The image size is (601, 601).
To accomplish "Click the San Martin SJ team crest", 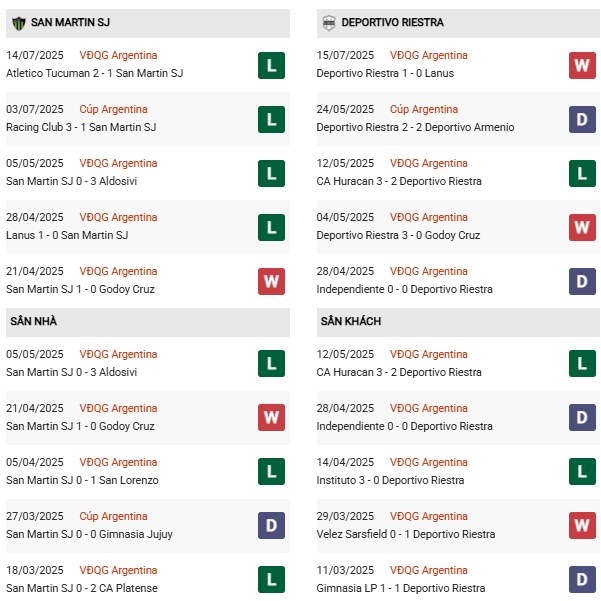I will click(x=18, y=22).
